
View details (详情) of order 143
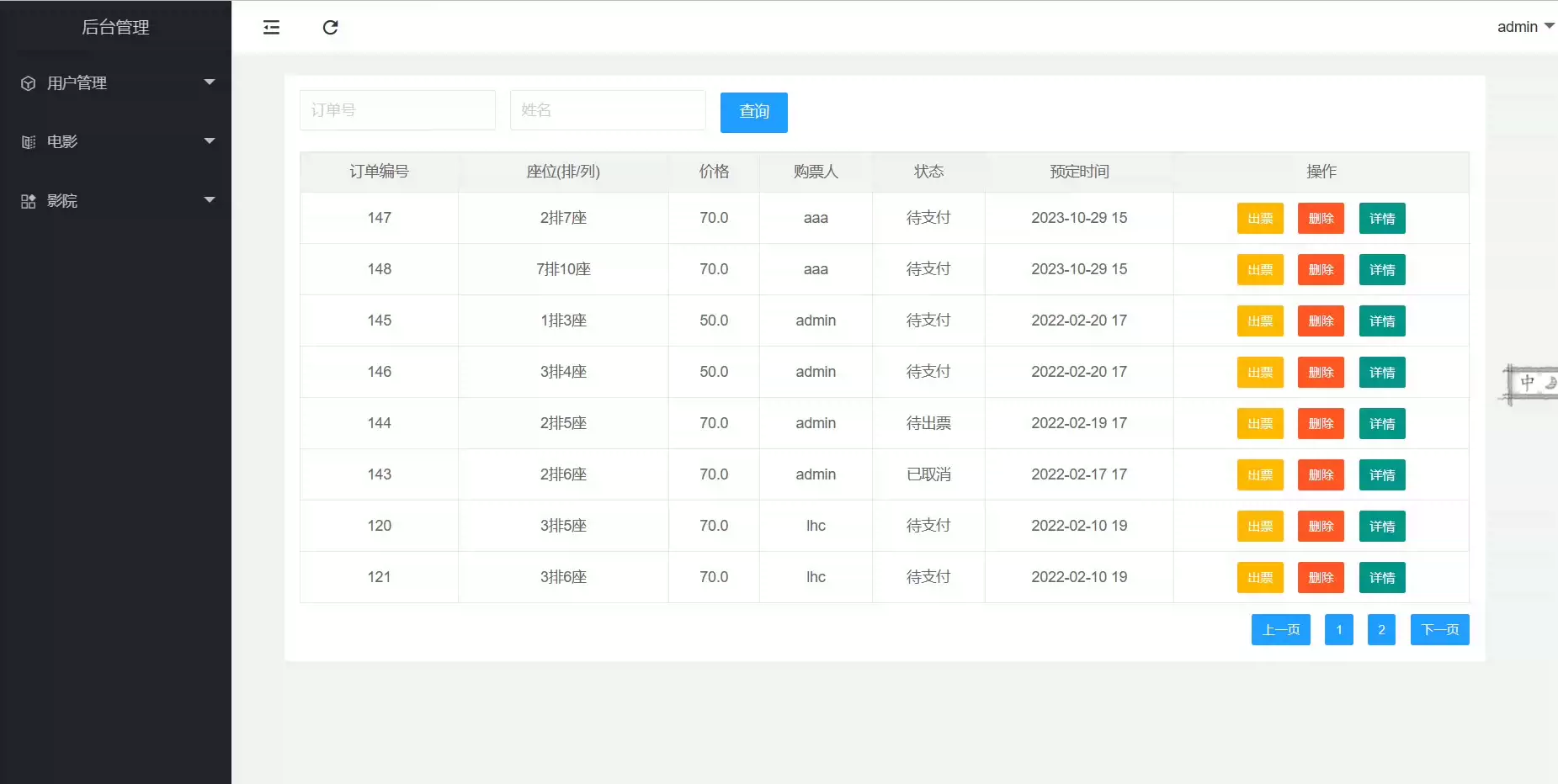click(1382, 475)
